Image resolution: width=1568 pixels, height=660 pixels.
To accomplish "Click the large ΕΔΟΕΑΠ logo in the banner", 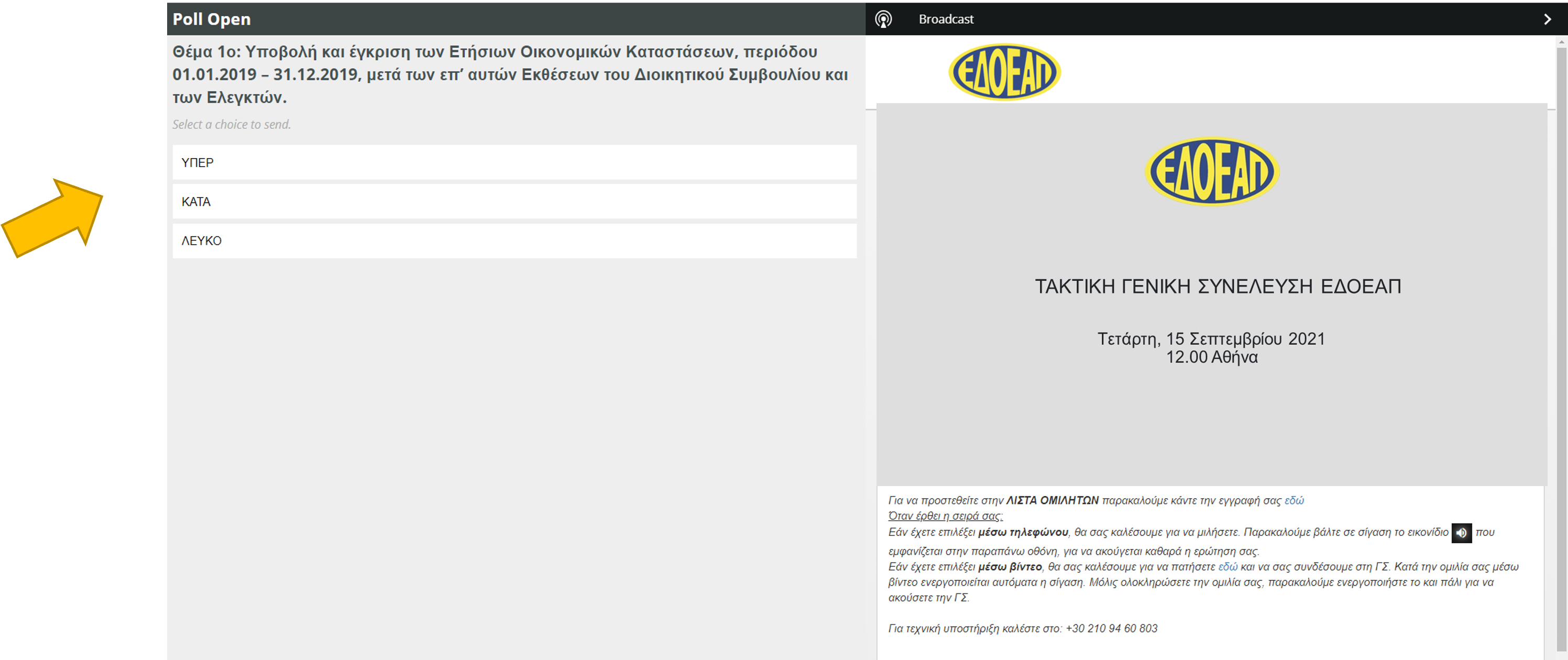I will [x=1211, y=171].
